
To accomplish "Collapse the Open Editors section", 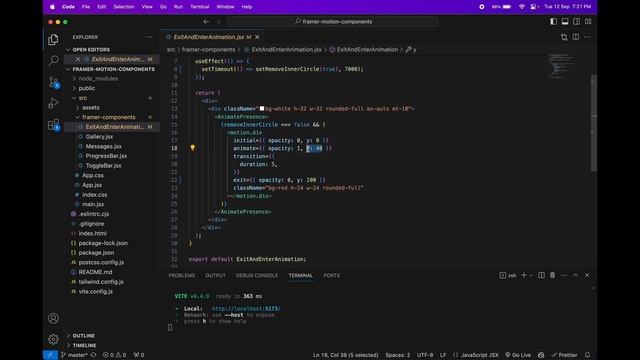I will (91, 49).
